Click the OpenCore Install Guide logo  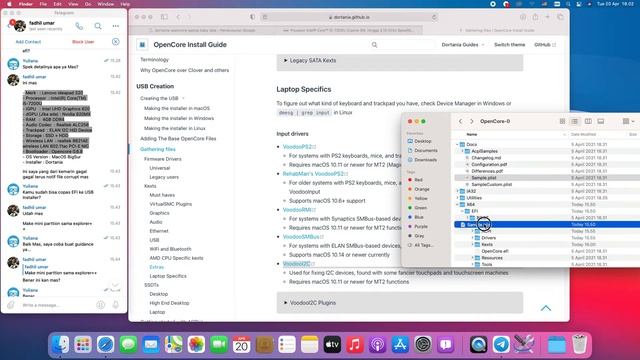point(142,44)
